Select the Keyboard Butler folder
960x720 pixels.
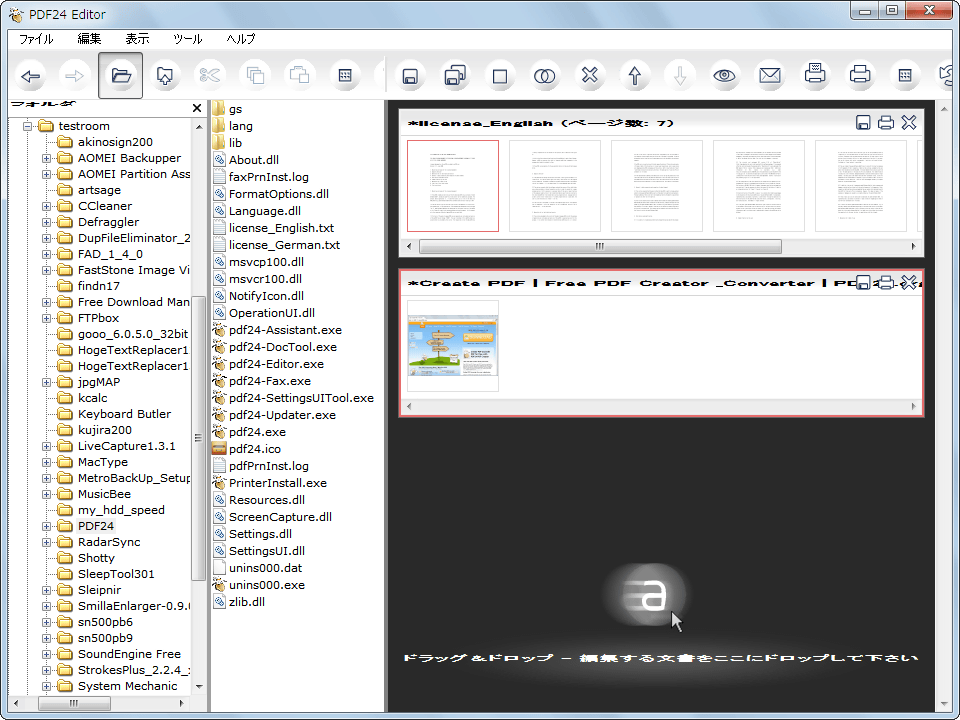(124, 414)
